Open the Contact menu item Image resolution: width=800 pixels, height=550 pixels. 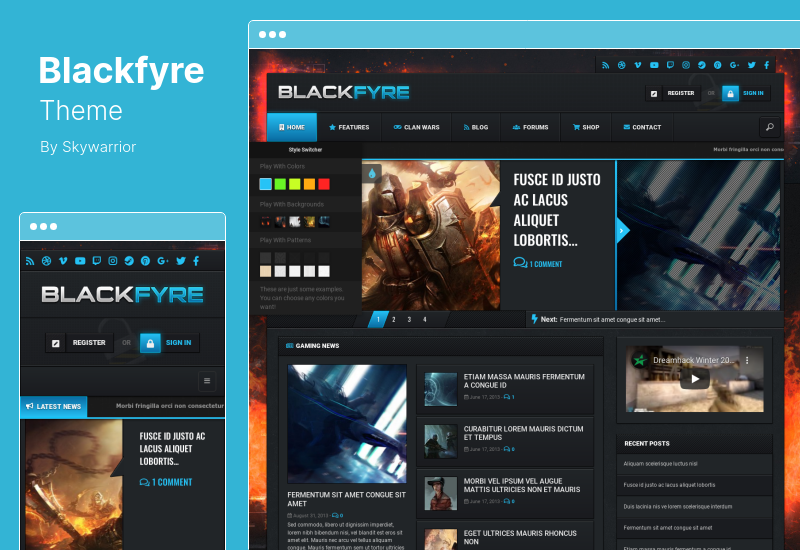pyautogui.click(x=642, y=127)
